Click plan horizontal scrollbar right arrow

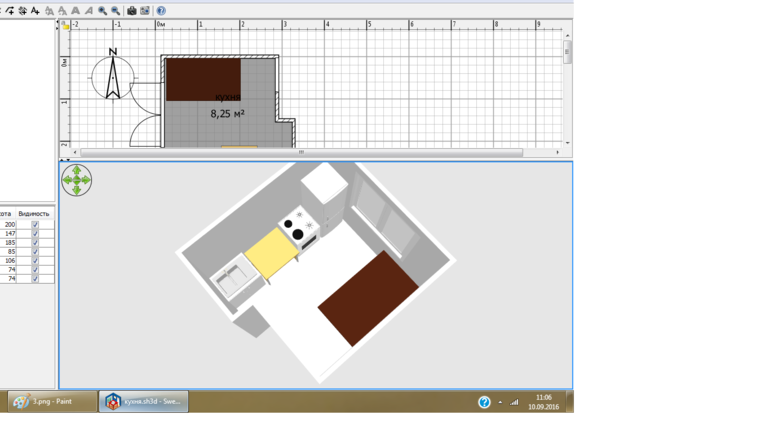pos(557,153)
